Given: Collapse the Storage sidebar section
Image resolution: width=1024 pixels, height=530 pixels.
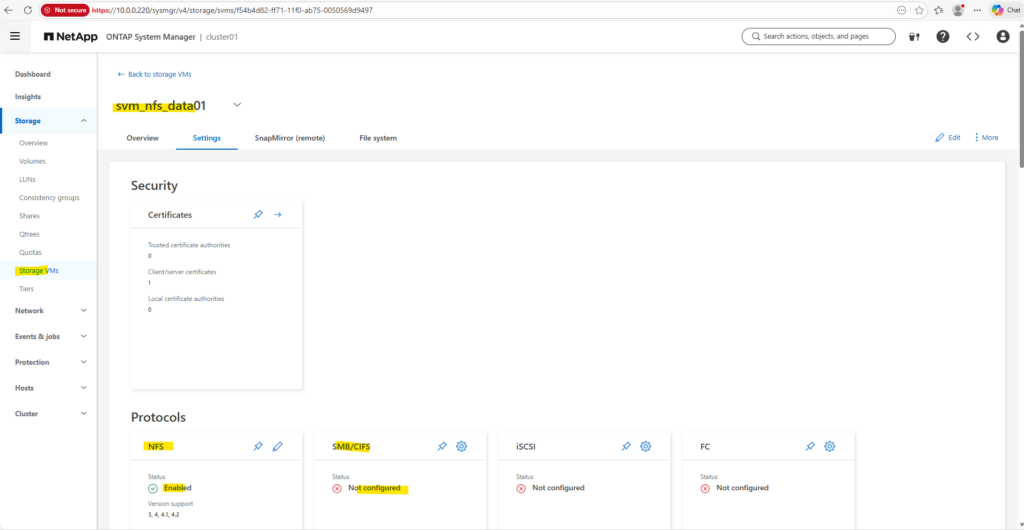Looking at the screenshot, I should pos(83,121).
